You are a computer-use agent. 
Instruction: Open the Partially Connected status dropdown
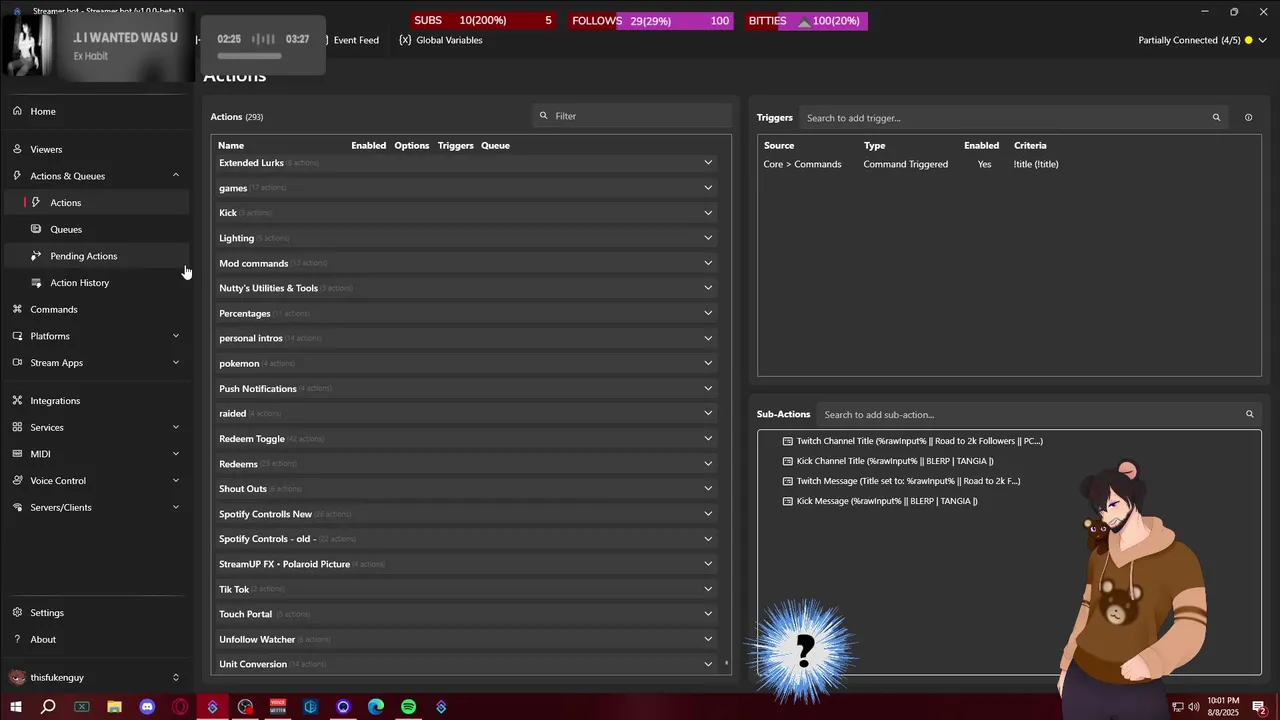(1203, 40)
